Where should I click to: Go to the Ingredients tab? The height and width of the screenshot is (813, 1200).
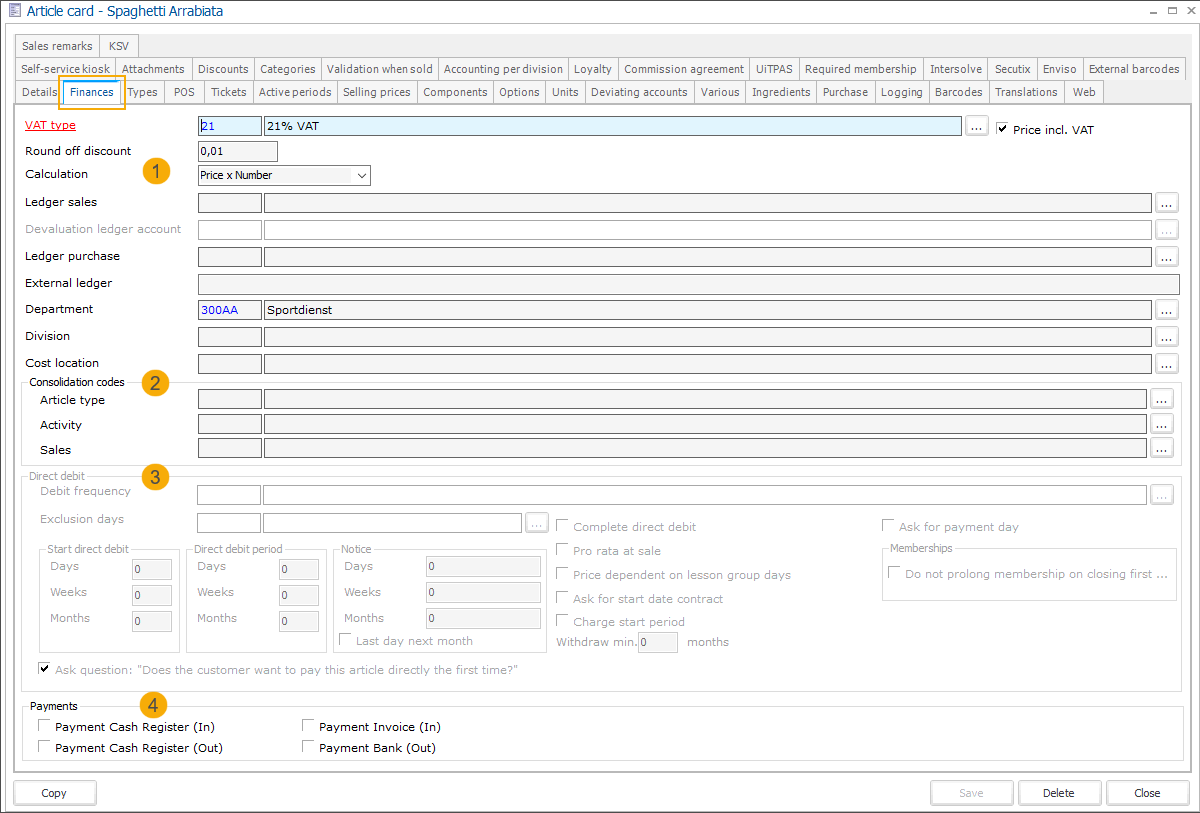(x=781, y=92)
